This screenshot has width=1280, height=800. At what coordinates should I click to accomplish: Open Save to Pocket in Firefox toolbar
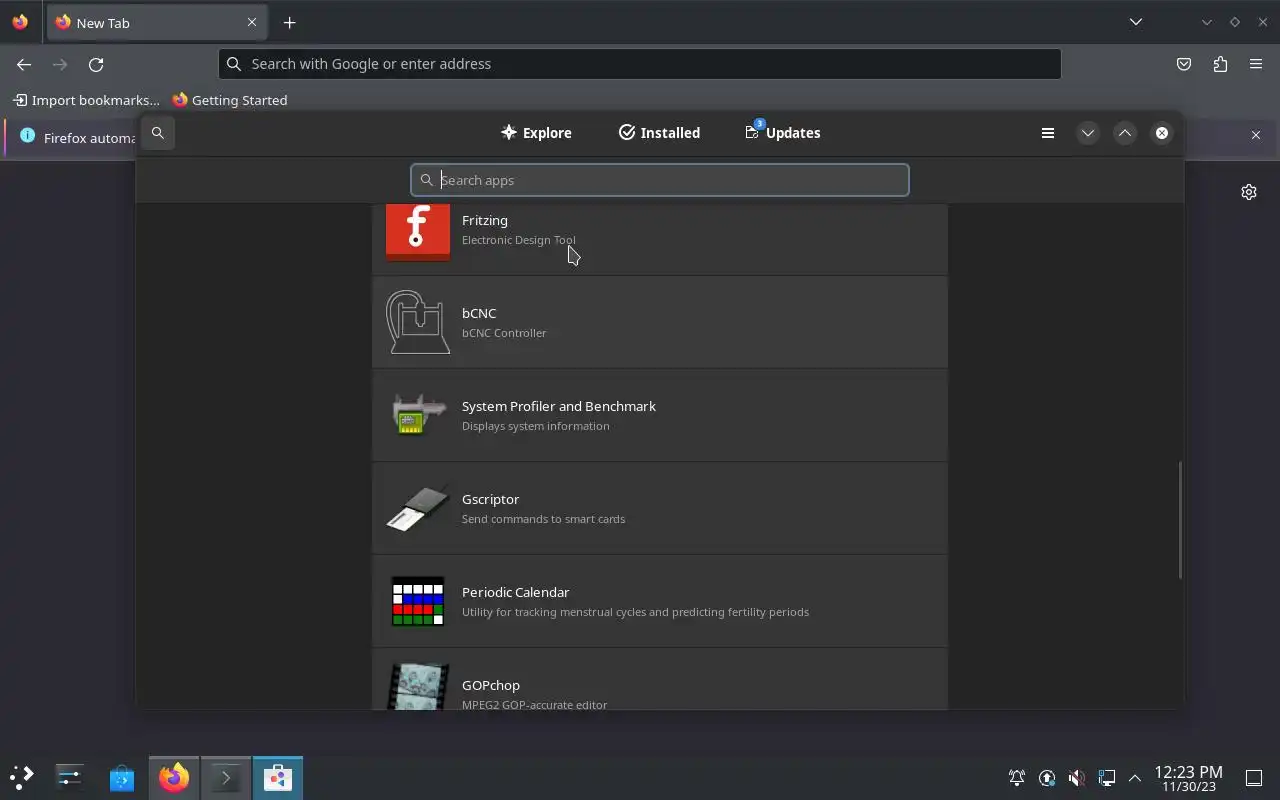[x=1184, y=64]
